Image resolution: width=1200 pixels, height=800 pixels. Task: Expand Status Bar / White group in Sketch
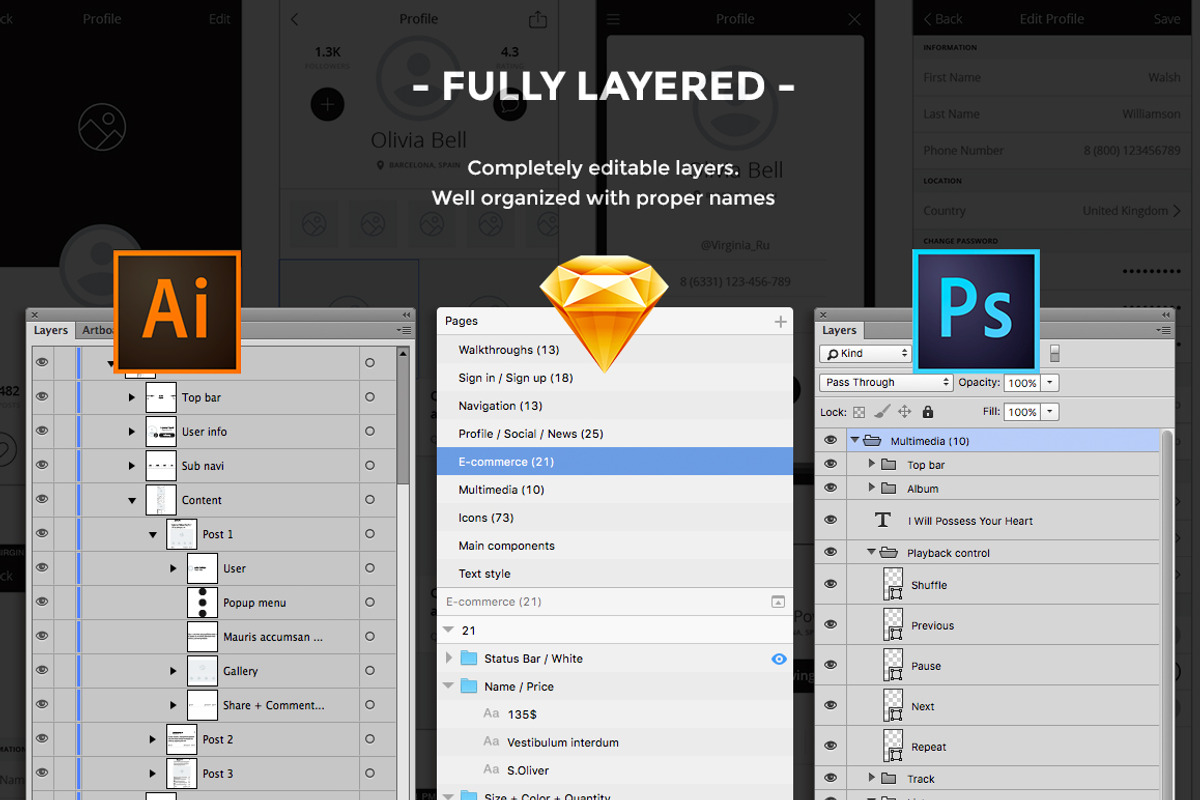(x=449, y=658)
